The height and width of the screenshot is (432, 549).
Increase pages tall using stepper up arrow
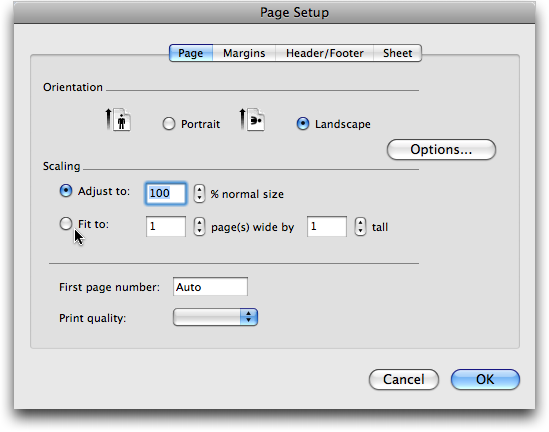pyautogui.click(x=360, y=222)
